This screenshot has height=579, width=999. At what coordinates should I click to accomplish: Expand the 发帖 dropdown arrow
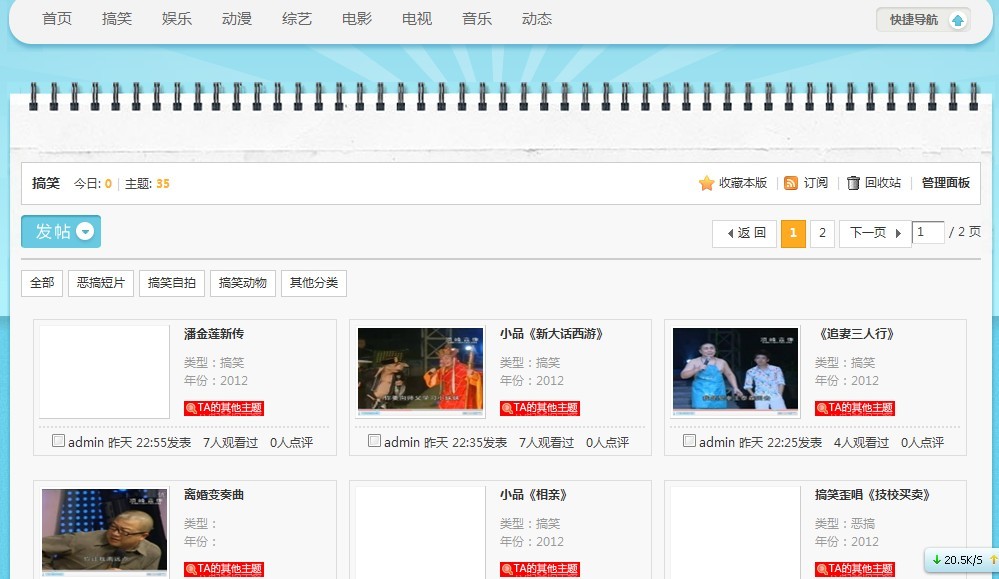[x=85, y=231]
